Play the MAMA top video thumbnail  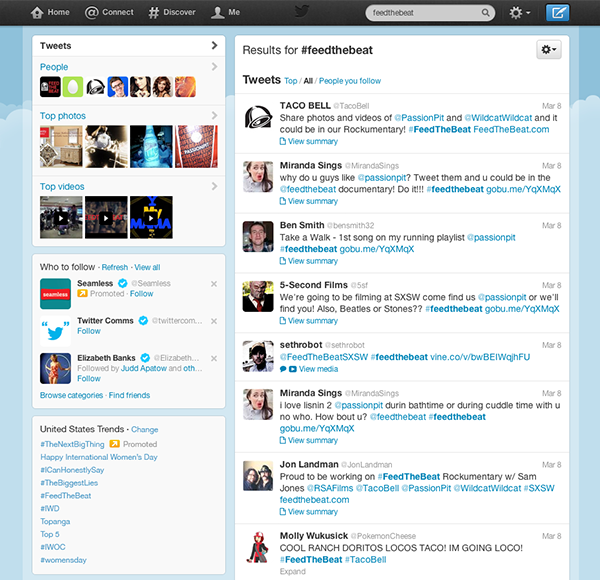pos(151,217)
